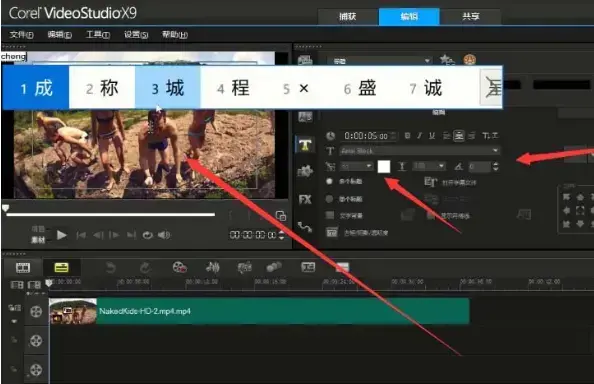This screenshot has height=384, width=594.
Task: Enable the 文字背景 checkbox
Action: coord(330,215)
